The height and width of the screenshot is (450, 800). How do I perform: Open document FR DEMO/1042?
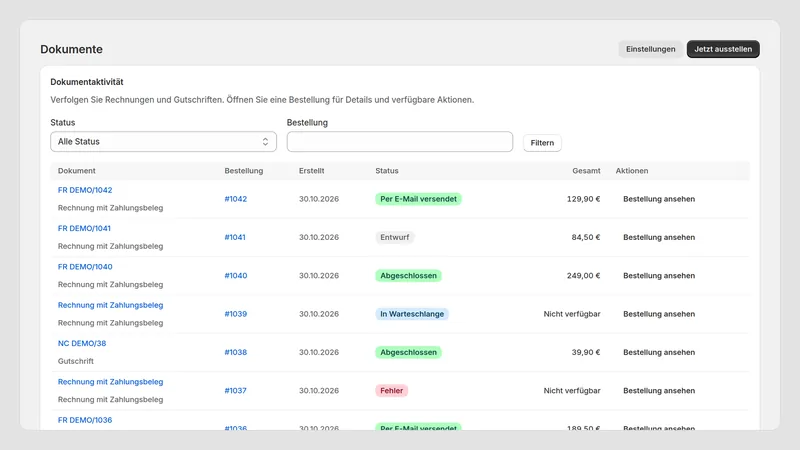[85, 190]
